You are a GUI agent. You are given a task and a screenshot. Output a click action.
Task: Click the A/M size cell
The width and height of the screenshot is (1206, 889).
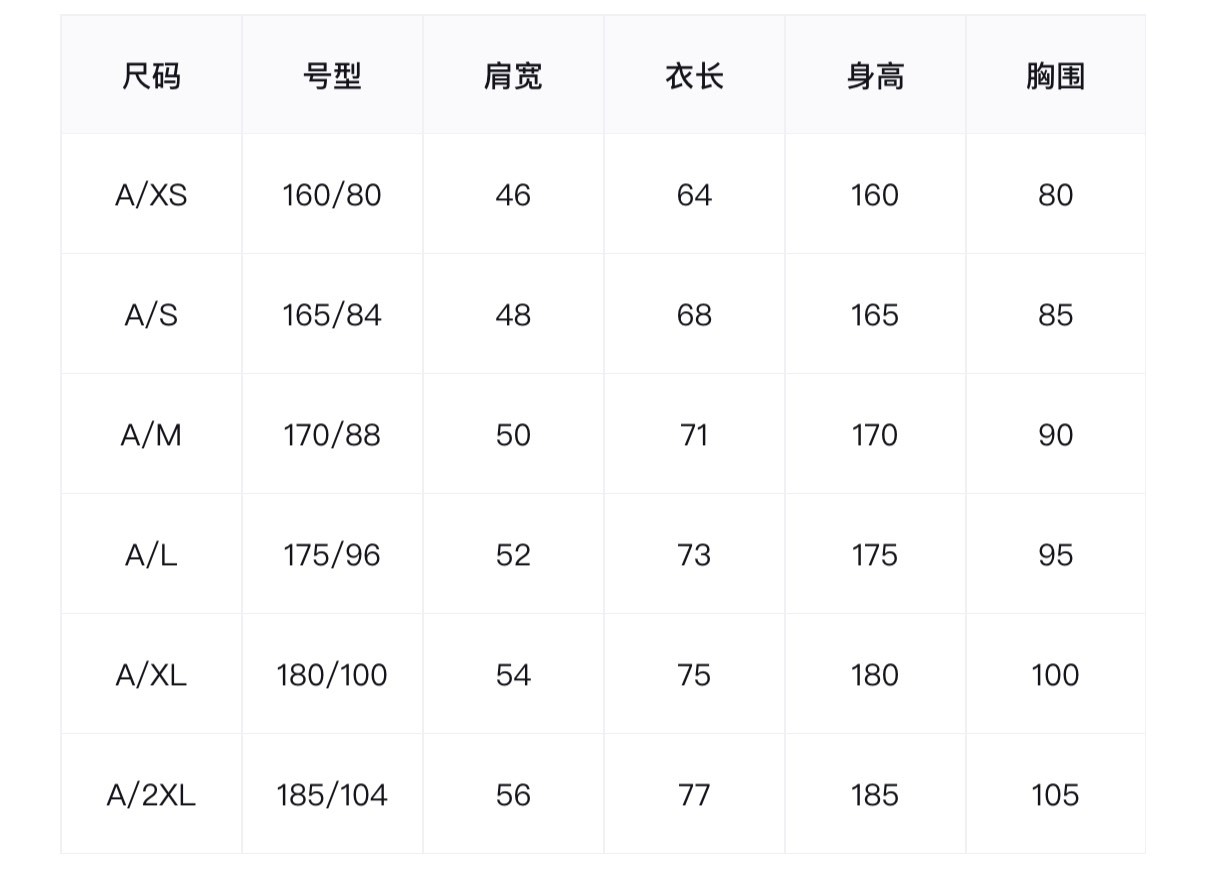click(151, 435)
